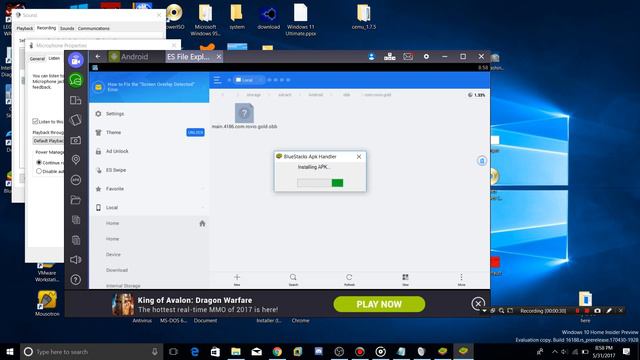Open BlueStacks mail notifications icon
Viewport: 640px width, 360px height.
408,57
